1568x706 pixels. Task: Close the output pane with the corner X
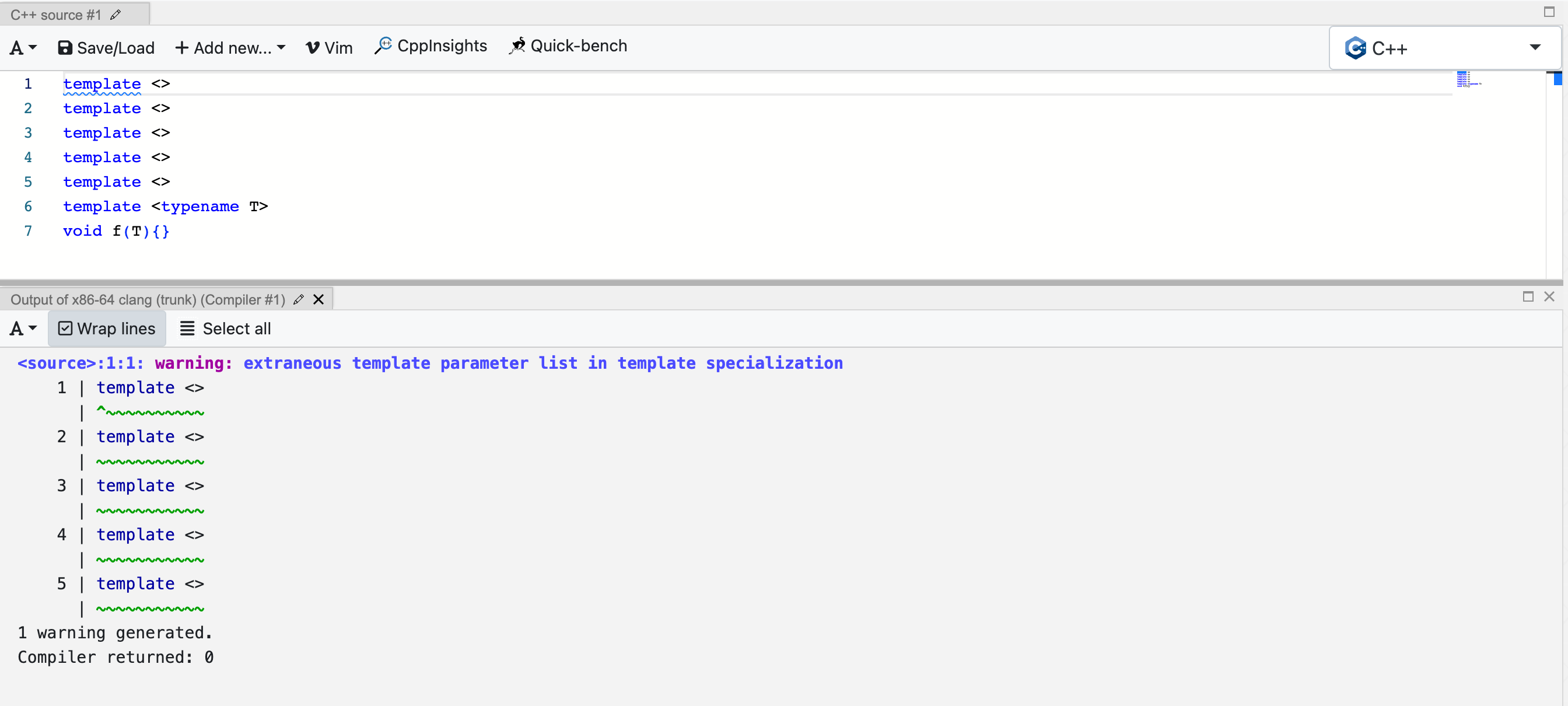(1549, 296)
